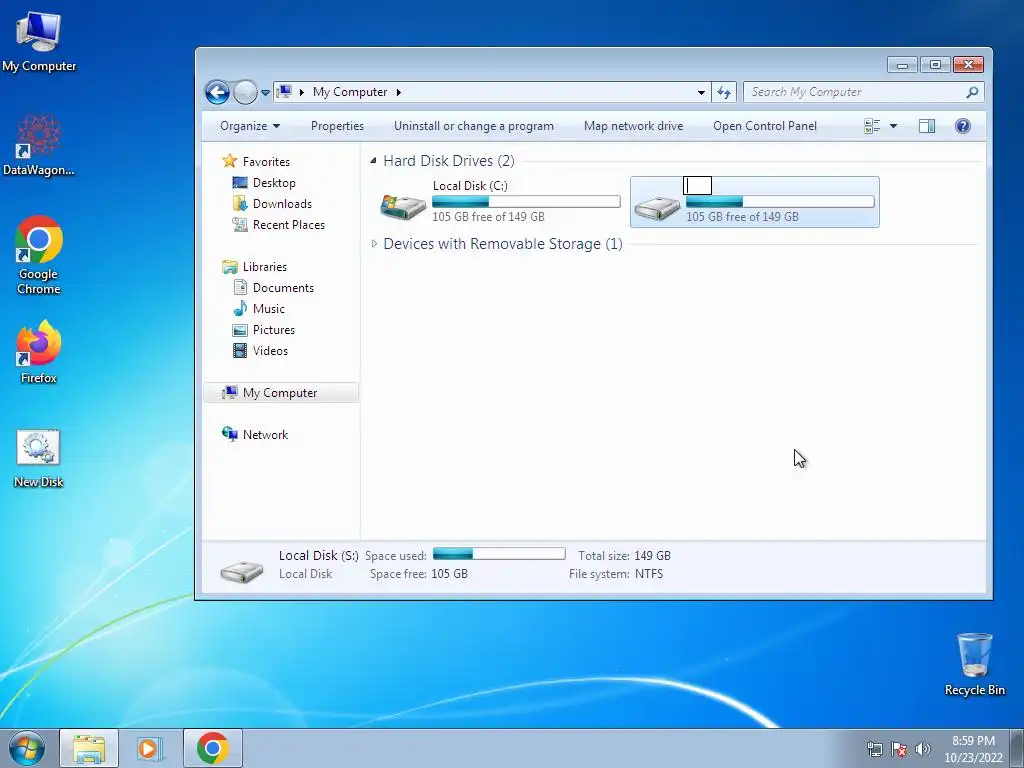The height and width of the screenshot is (768, 1024).
Task: Select Favorites in the navigation pane
Action: pos(266,161)
